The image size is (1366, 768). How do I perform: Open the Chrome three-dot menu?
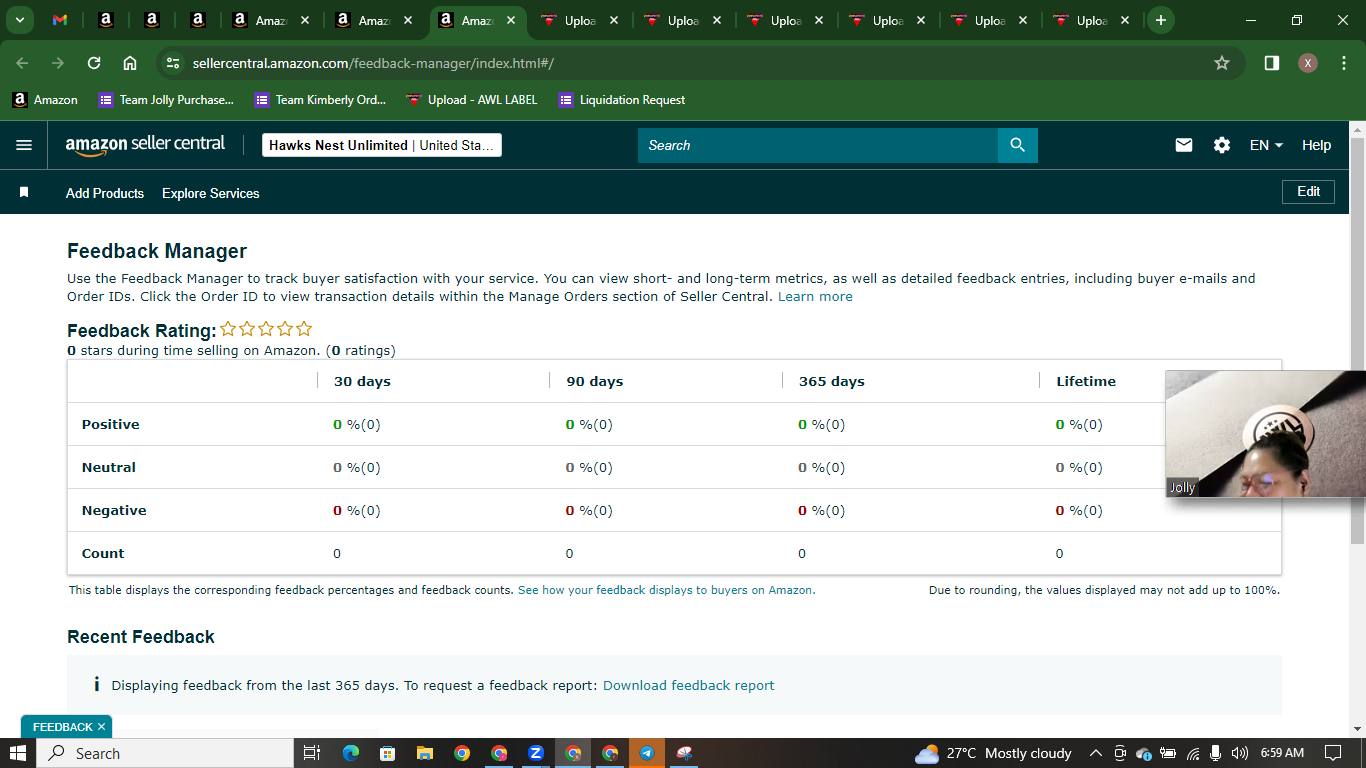[x=1344, y=63]
